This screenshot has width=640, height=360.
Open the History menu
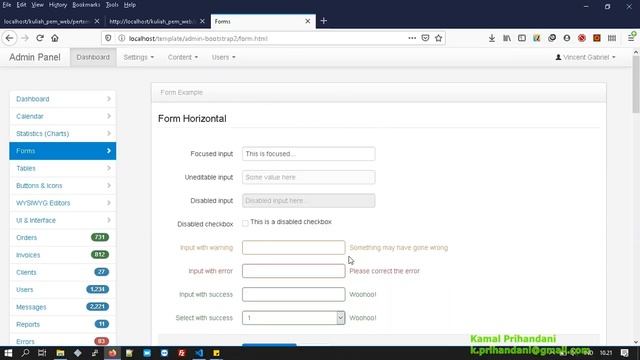tap(58, 5)
